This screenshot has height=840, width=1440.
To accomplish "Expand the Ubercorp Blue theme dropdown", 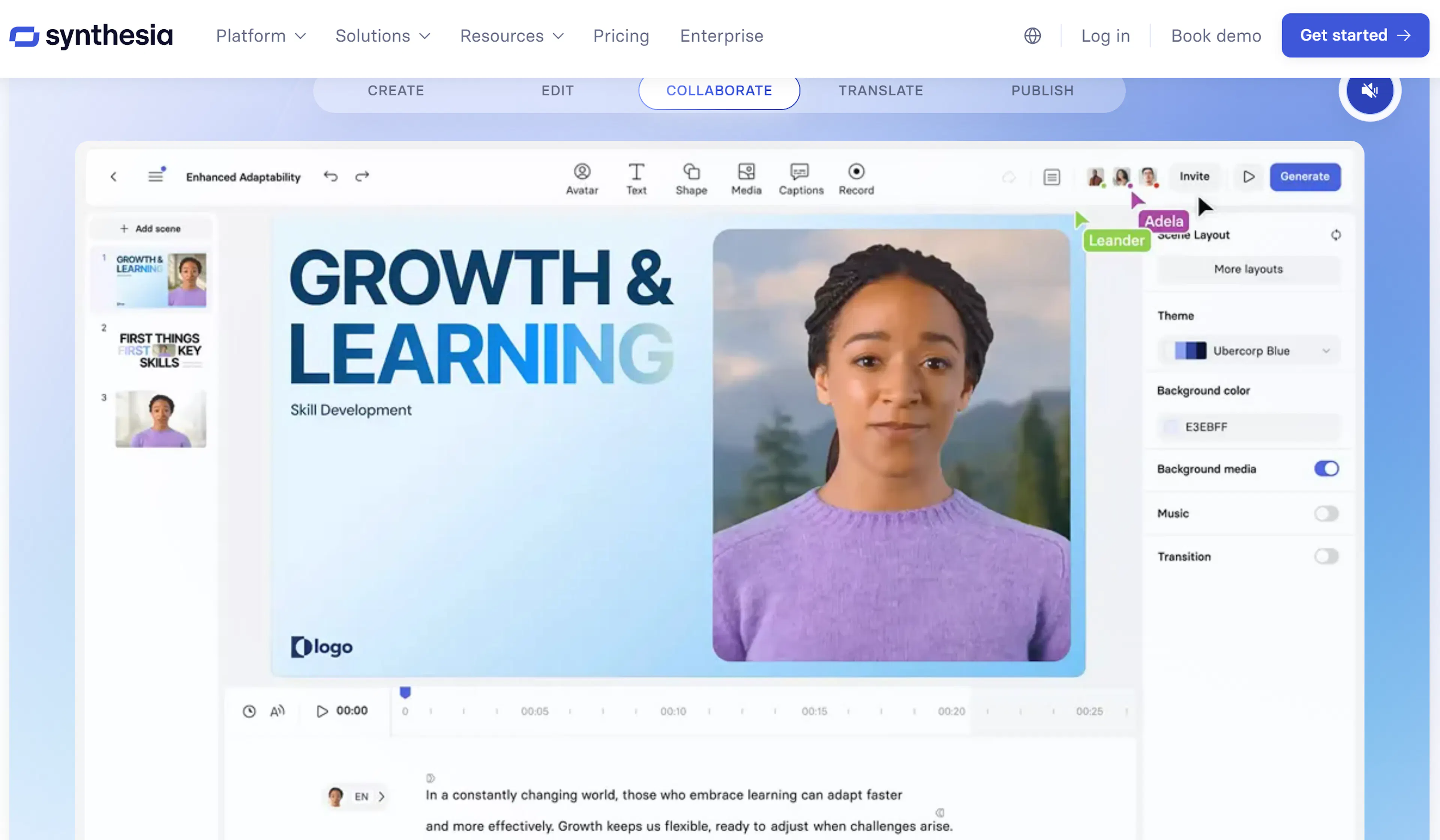I will pyautogui.click(x=1249, y=350).
